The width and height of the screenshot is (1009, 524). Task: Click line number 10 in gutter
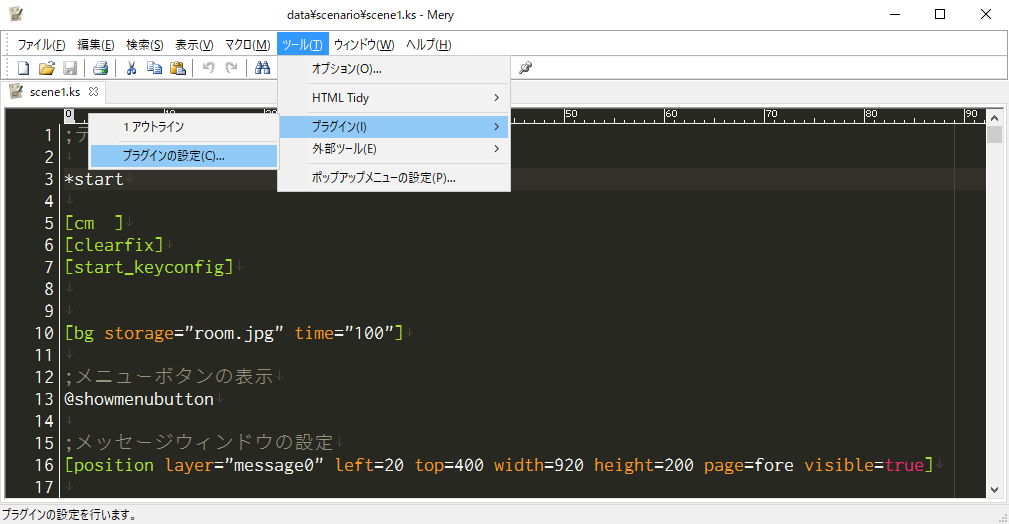tap(44, 333)
